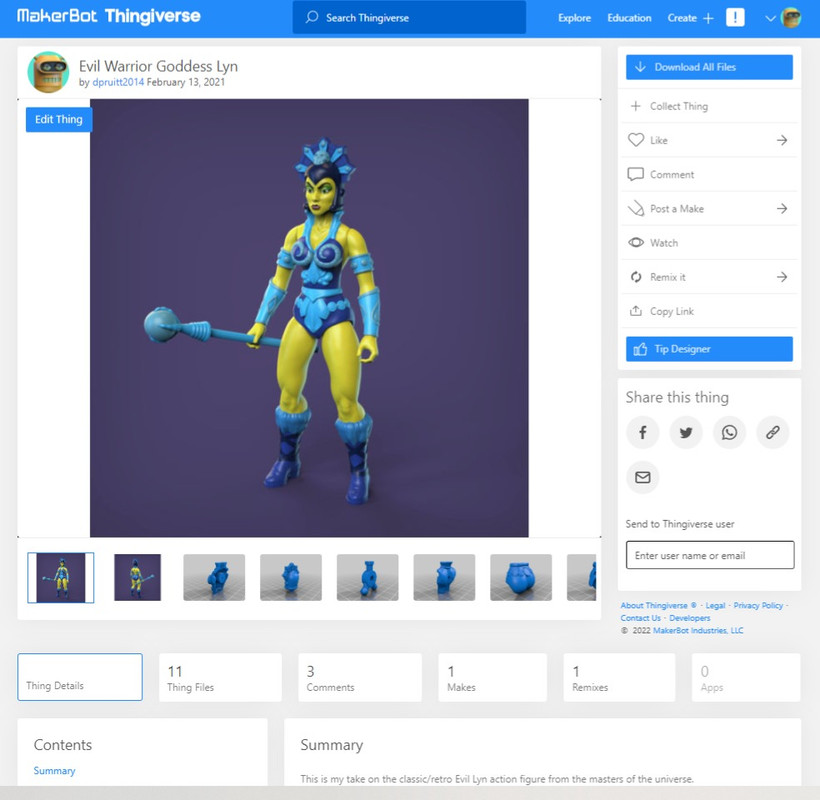Click the Like heart icon
This screenshot has height=800, width=820.
pyautogui.click(x=635, y=140)
